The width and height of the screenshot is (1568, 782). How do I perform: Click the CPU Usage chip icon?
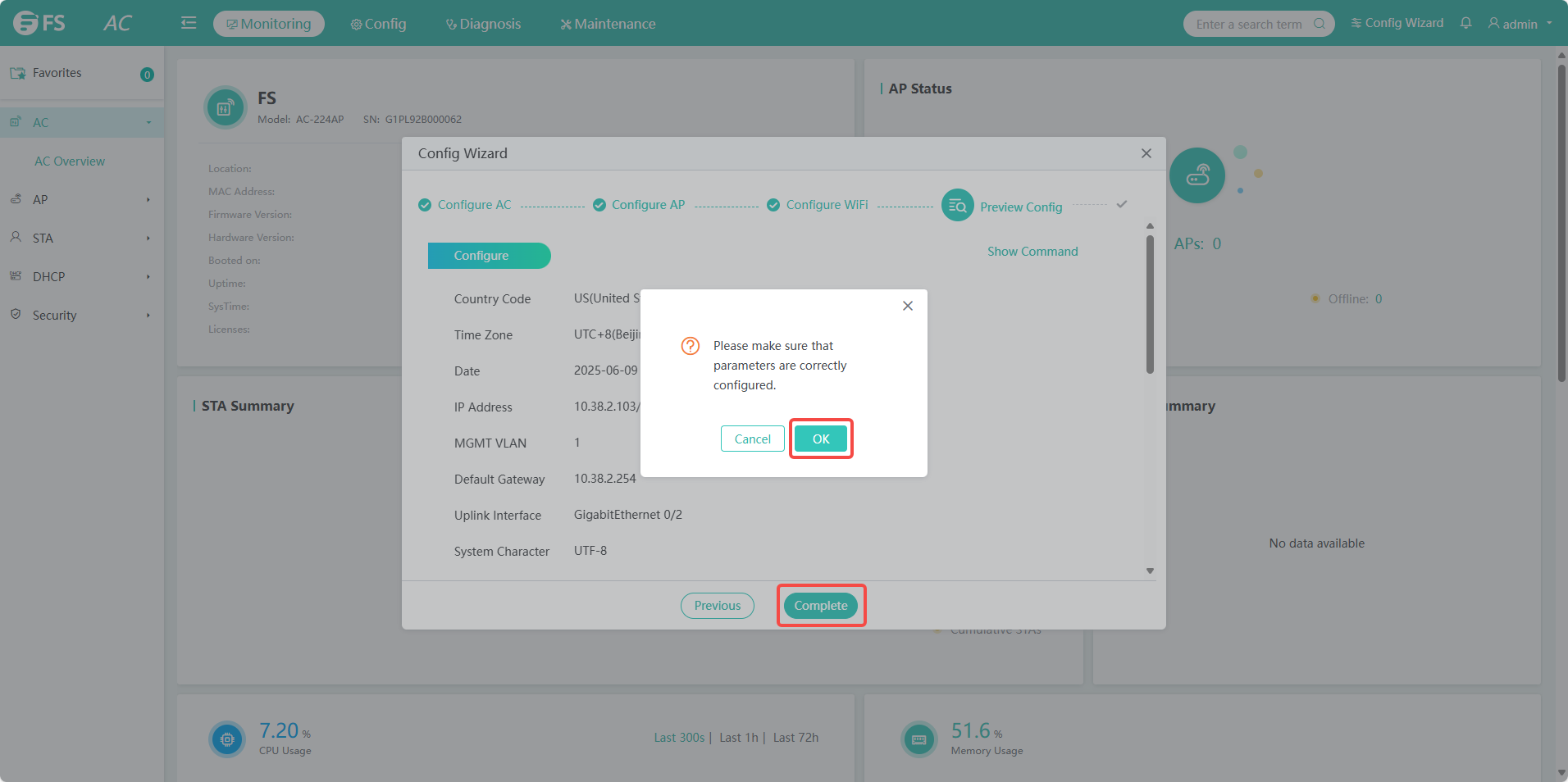(227, 739)
